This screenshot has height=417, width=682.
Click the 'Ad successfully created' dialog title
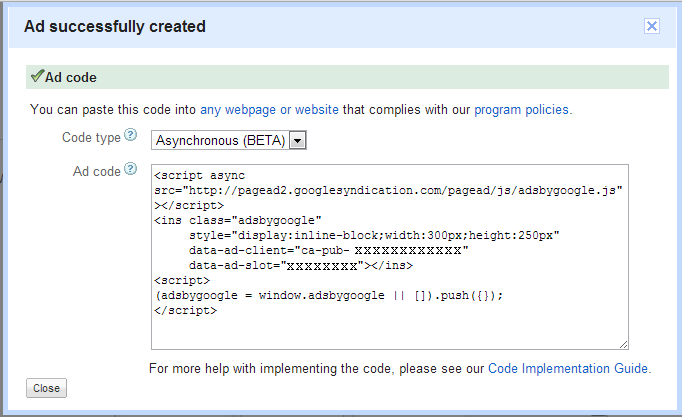point(115,27)
